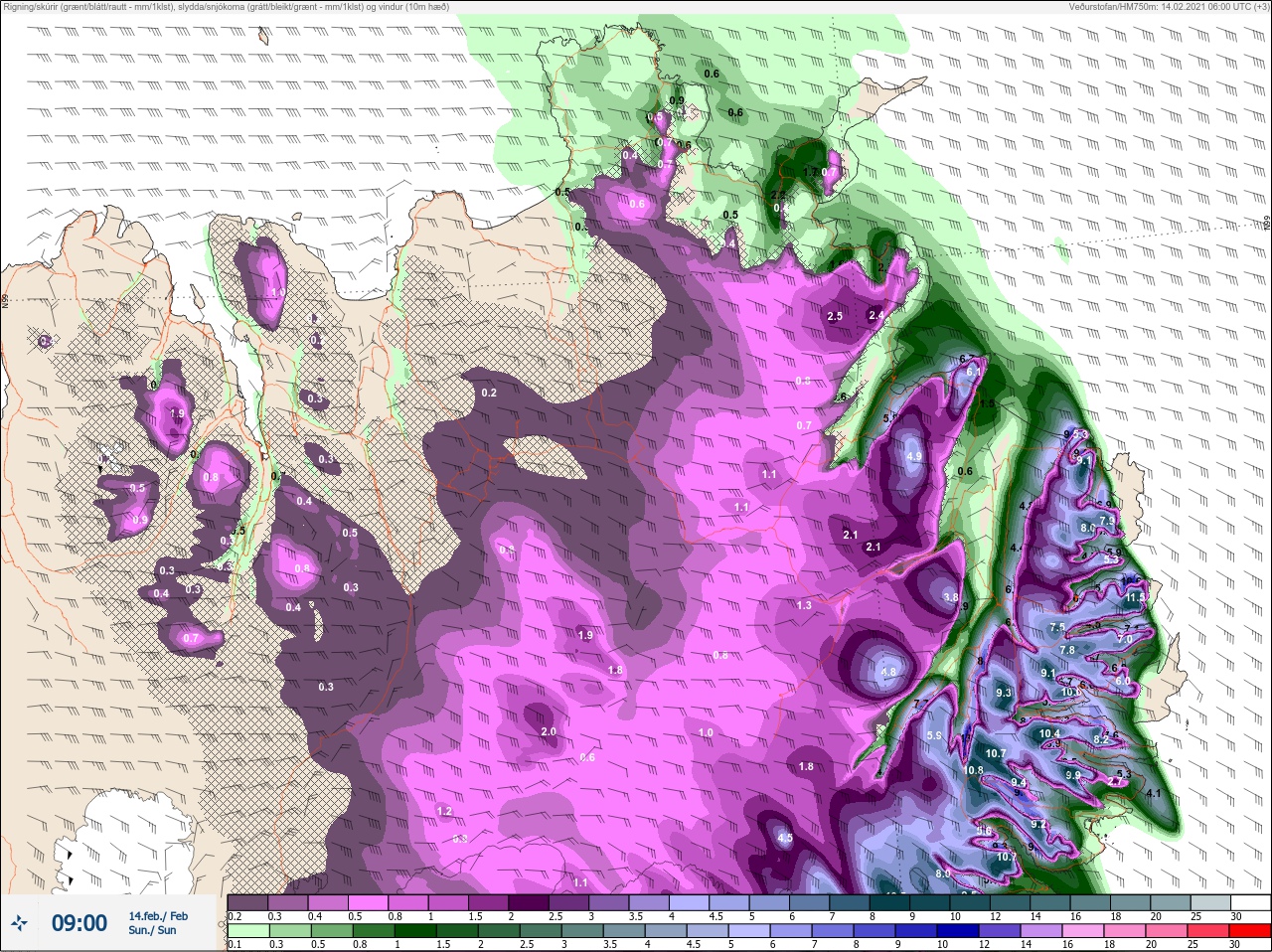
Task: Click the 4.5 value on the map near the bottom
Action: (785, 838)
